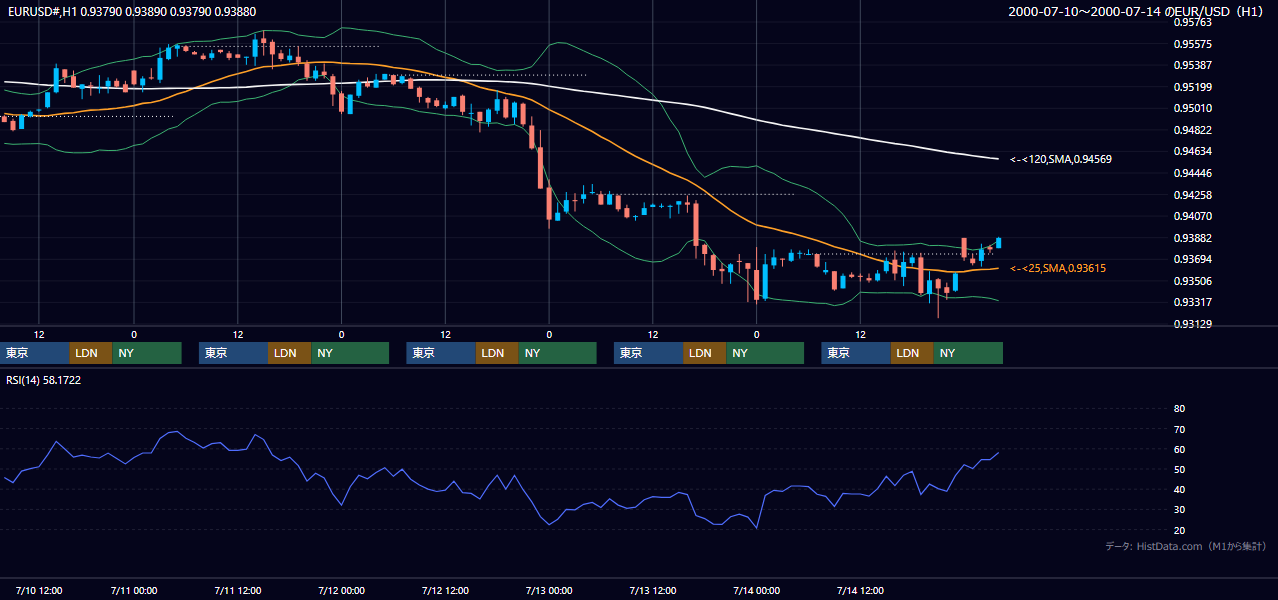Click the 7/12 00:00 time axis label

pyautogui.click(x=342, y=590)
